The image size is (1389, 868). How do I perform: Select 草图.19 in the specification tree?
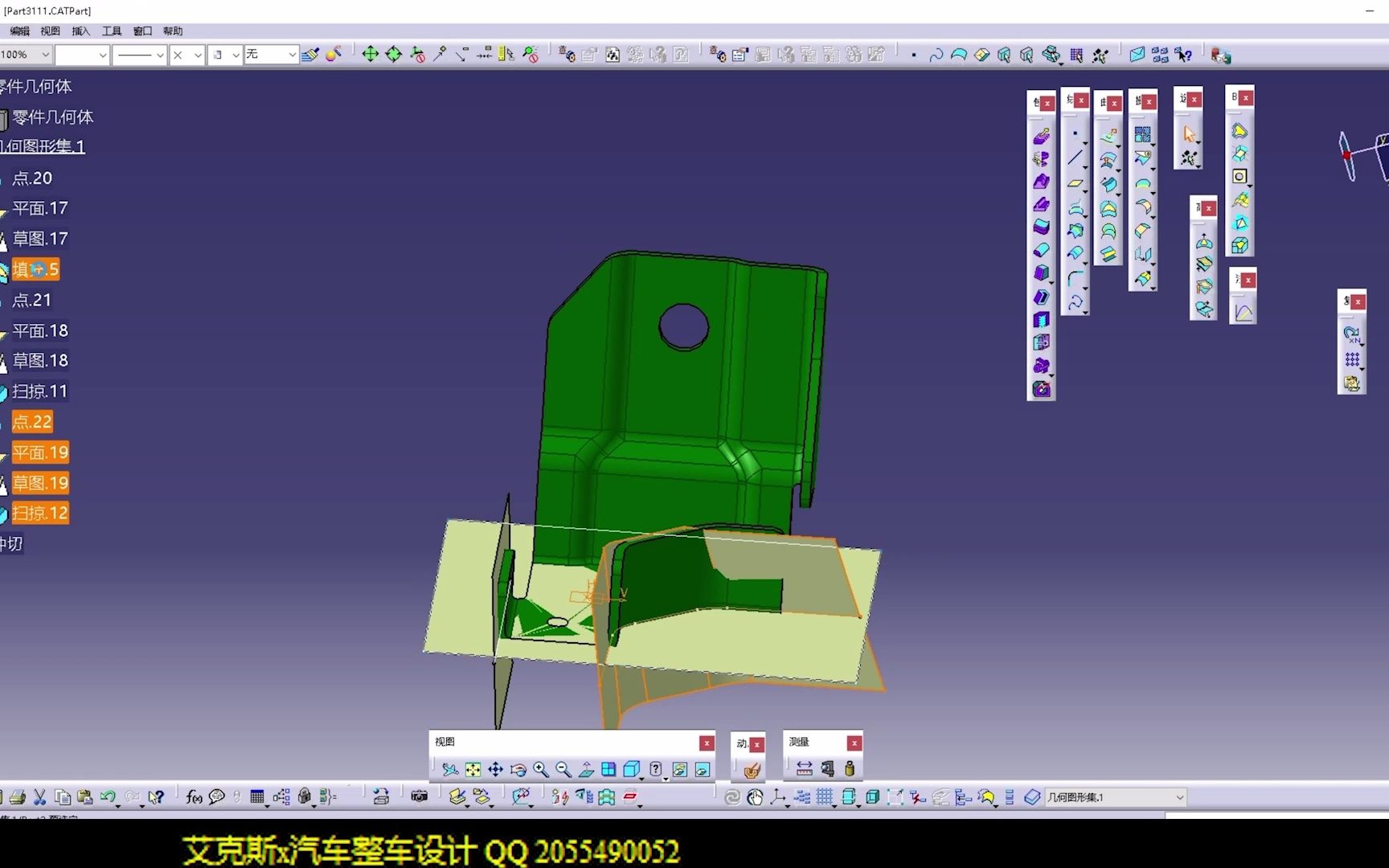[40, 483]
